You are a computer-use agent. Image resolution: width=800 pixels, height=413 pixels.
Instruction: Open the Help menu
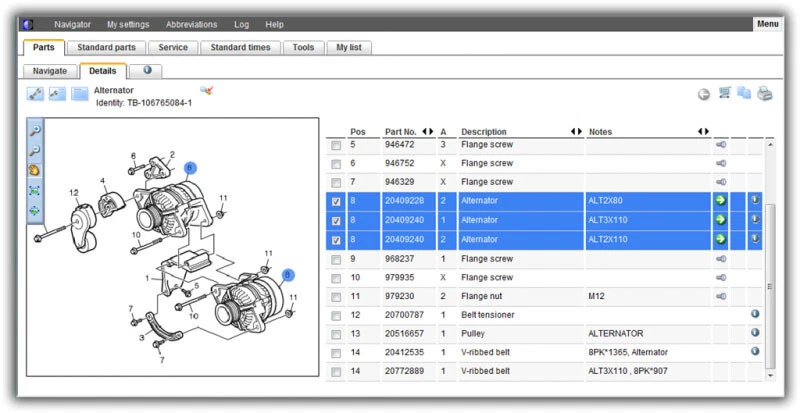click(274, 25)
